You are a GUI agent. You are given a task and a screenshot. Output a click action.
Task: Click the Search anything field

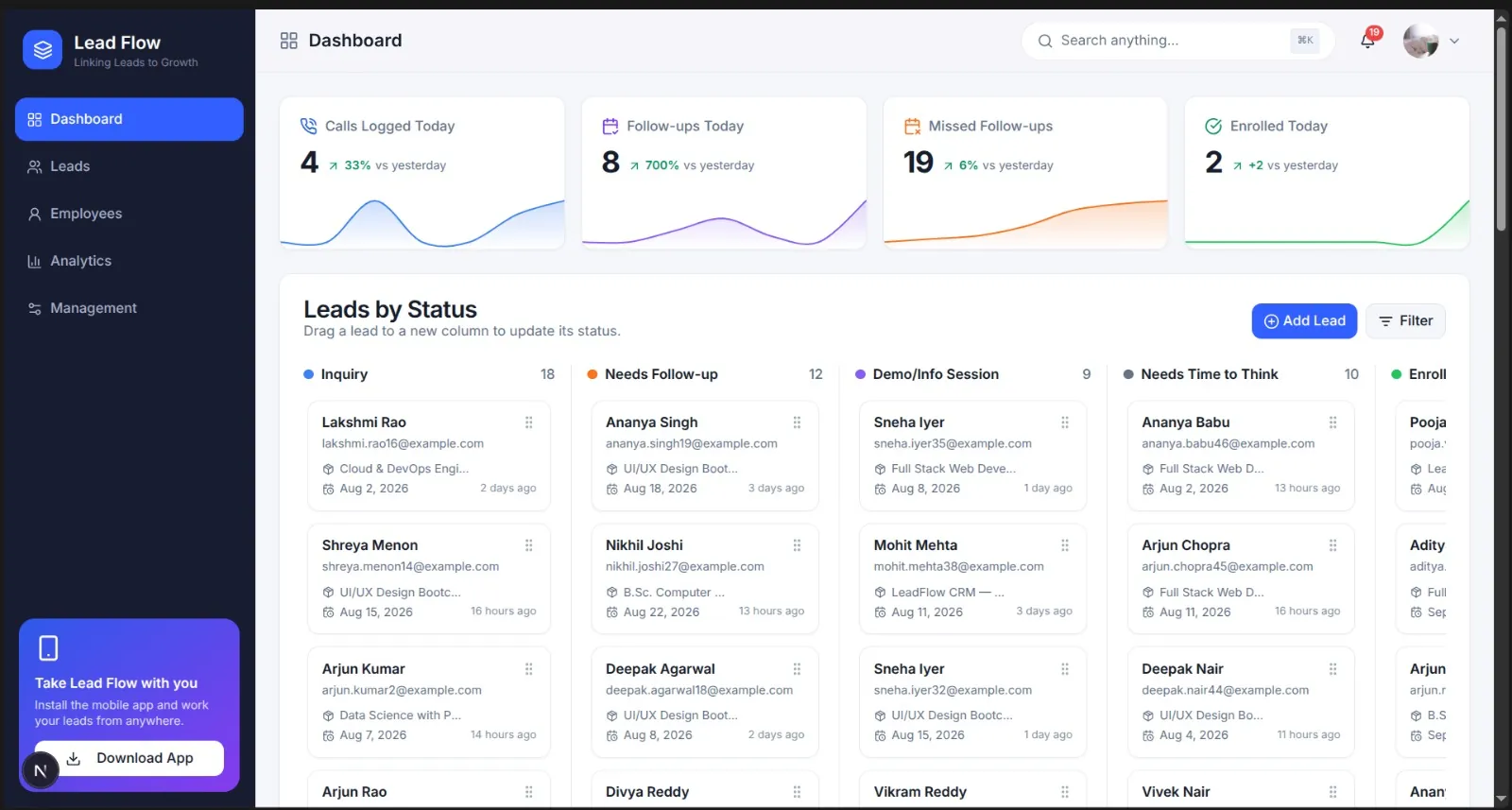point(1177,41)
